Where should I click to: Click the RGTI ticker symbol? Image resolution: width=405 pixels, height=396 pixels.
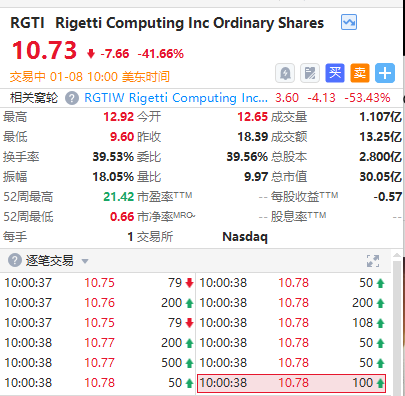27,23
